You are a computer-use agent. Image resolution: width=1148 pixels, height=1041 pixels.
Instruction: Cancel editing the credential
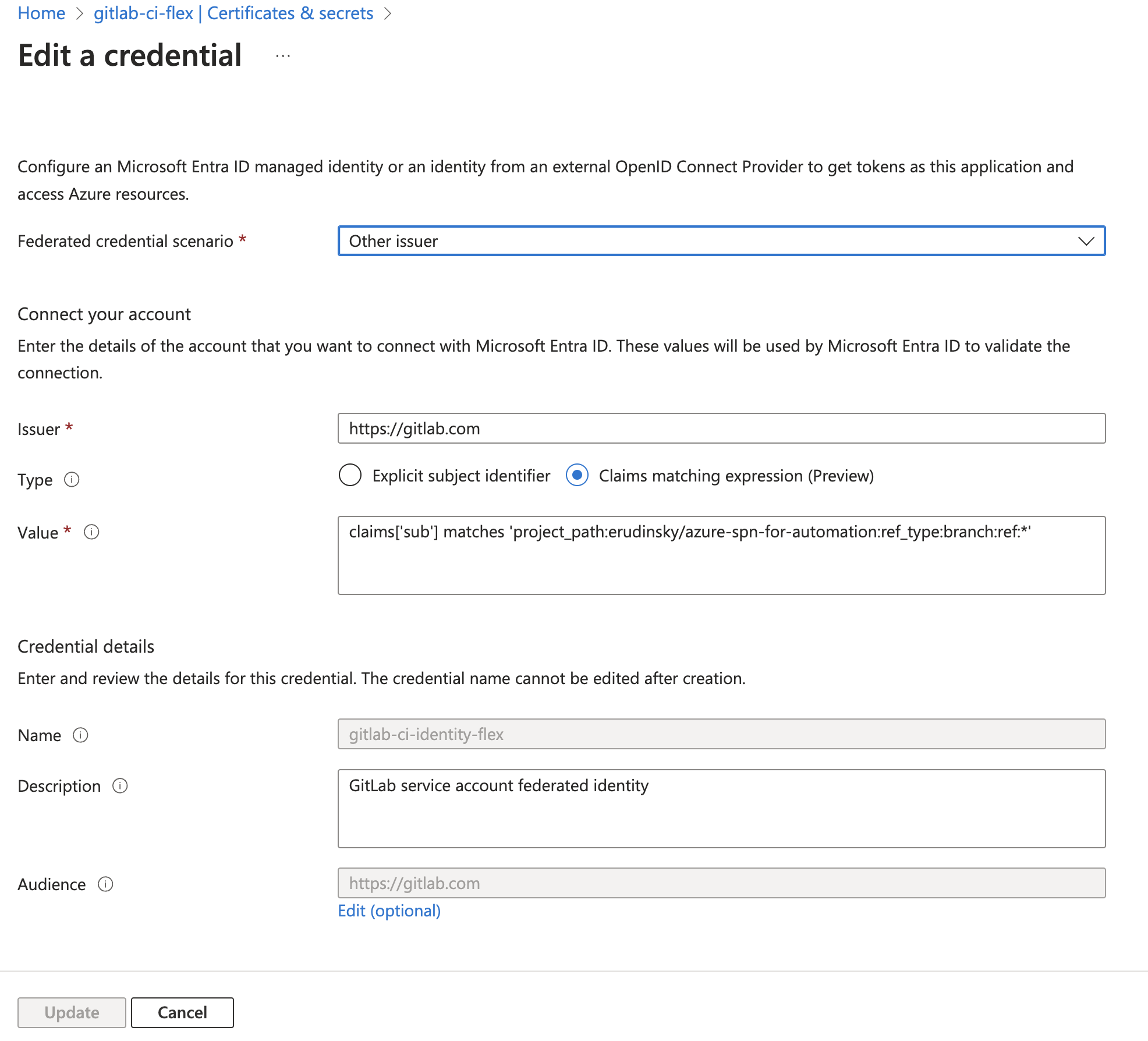182,1012
